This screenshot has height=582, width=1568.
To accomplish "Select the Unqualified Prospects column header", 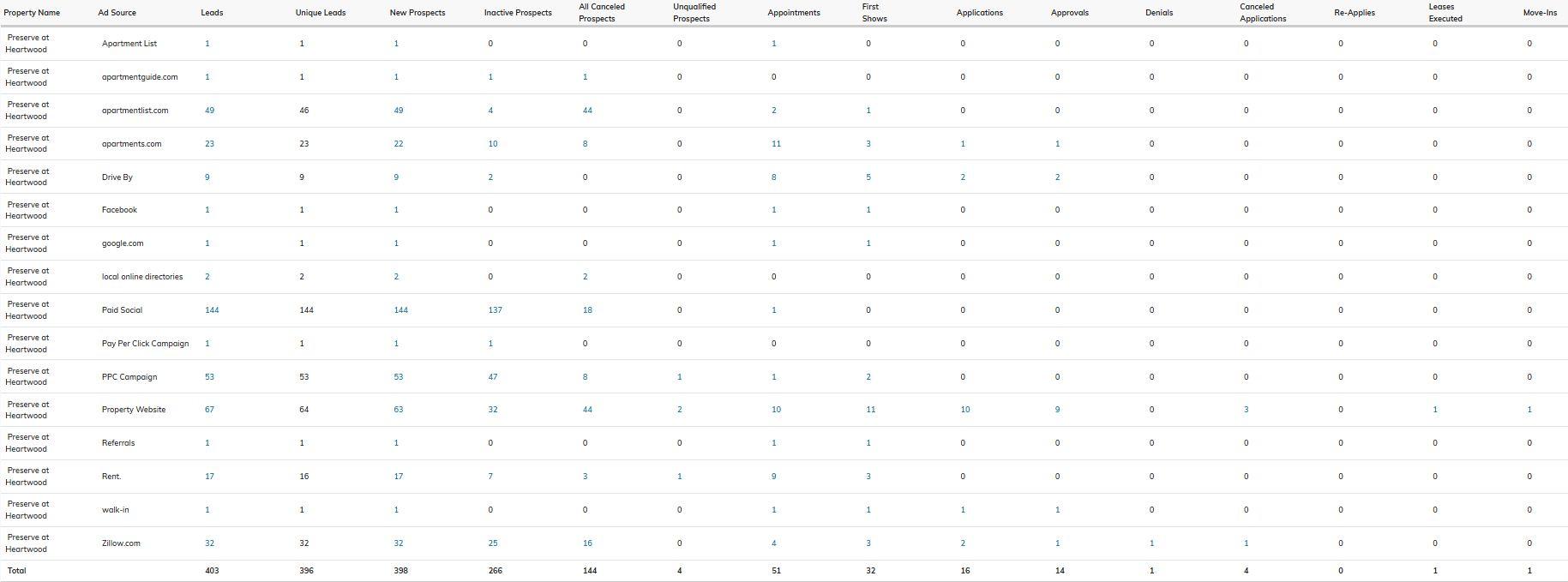I will pyautogui.click(x=694, y=13).
